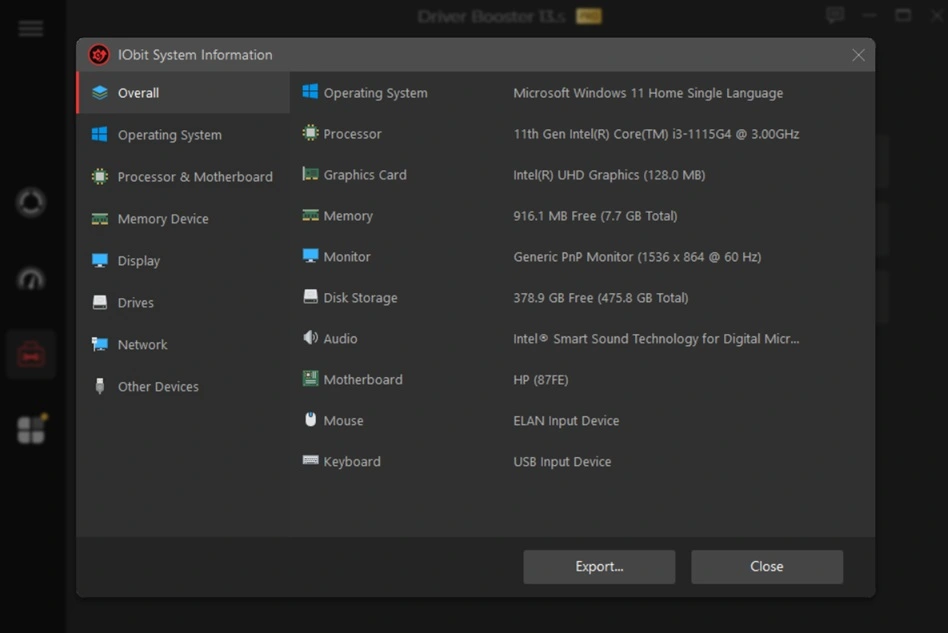Open Driver Booster hamburger menu
The height and width of the screenshot is (633, 949).
click(x=31, y=28)
